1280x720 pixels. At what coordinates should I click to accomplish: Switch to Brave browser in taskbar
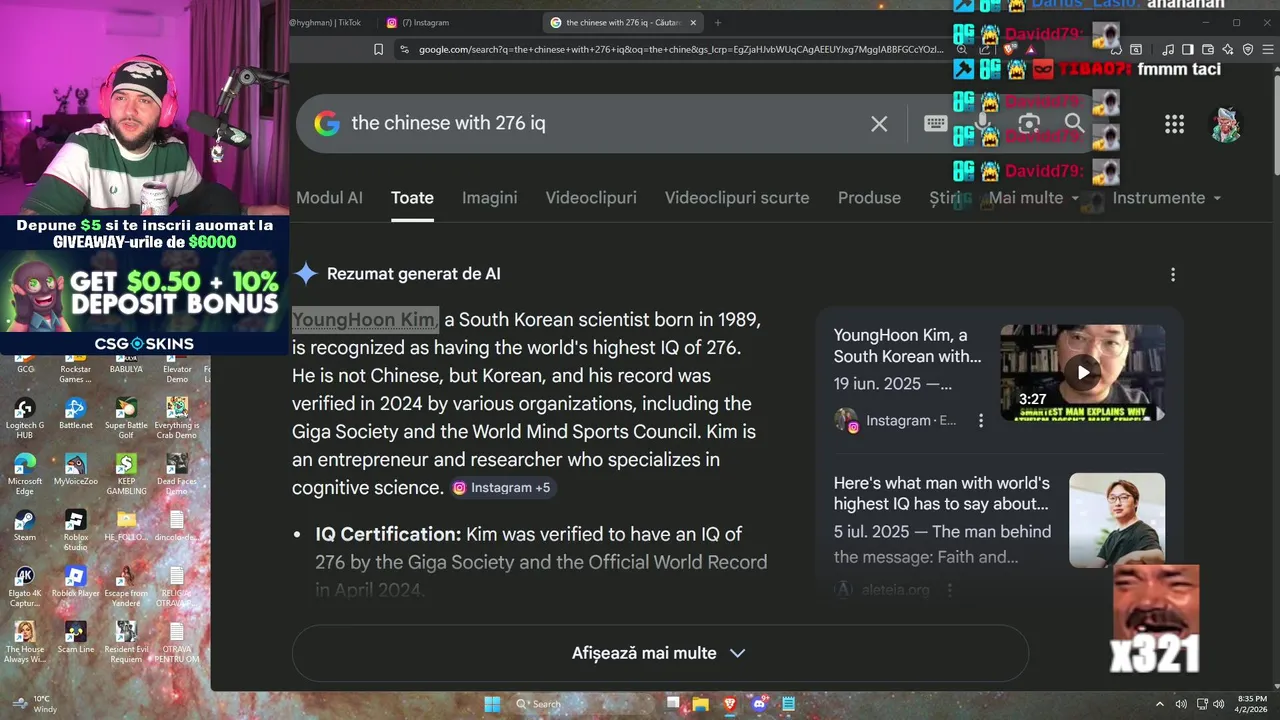point(730,704)
